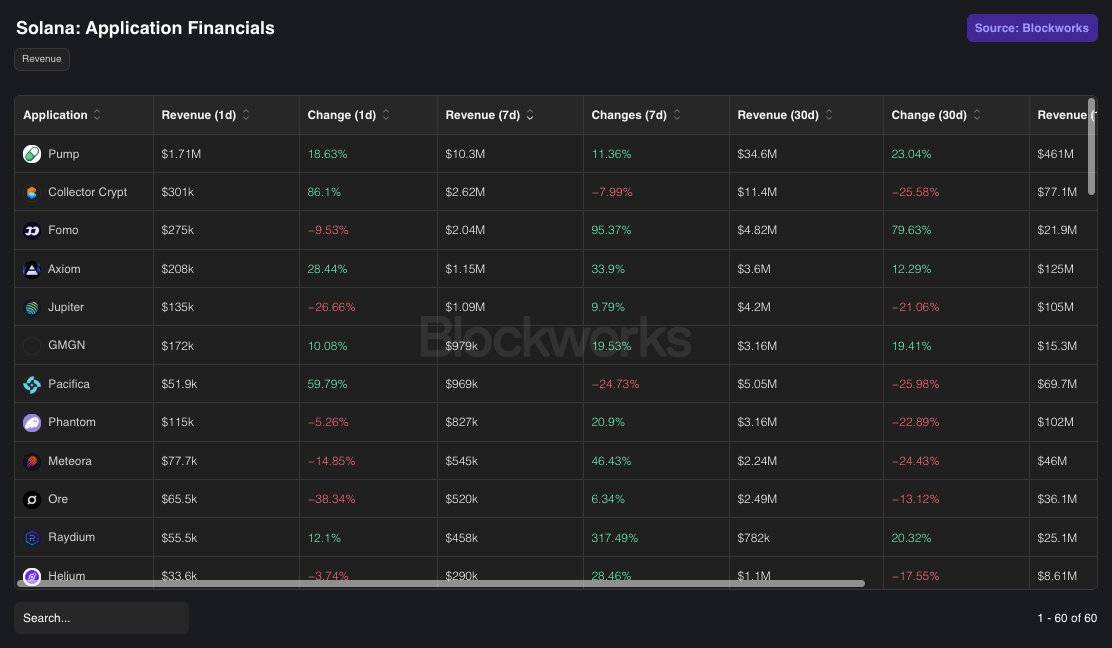Click Raydium's $782k 30-day revenue
Image resolution: width=1112 pixels, height=648 pixels.
coord(753,538)
